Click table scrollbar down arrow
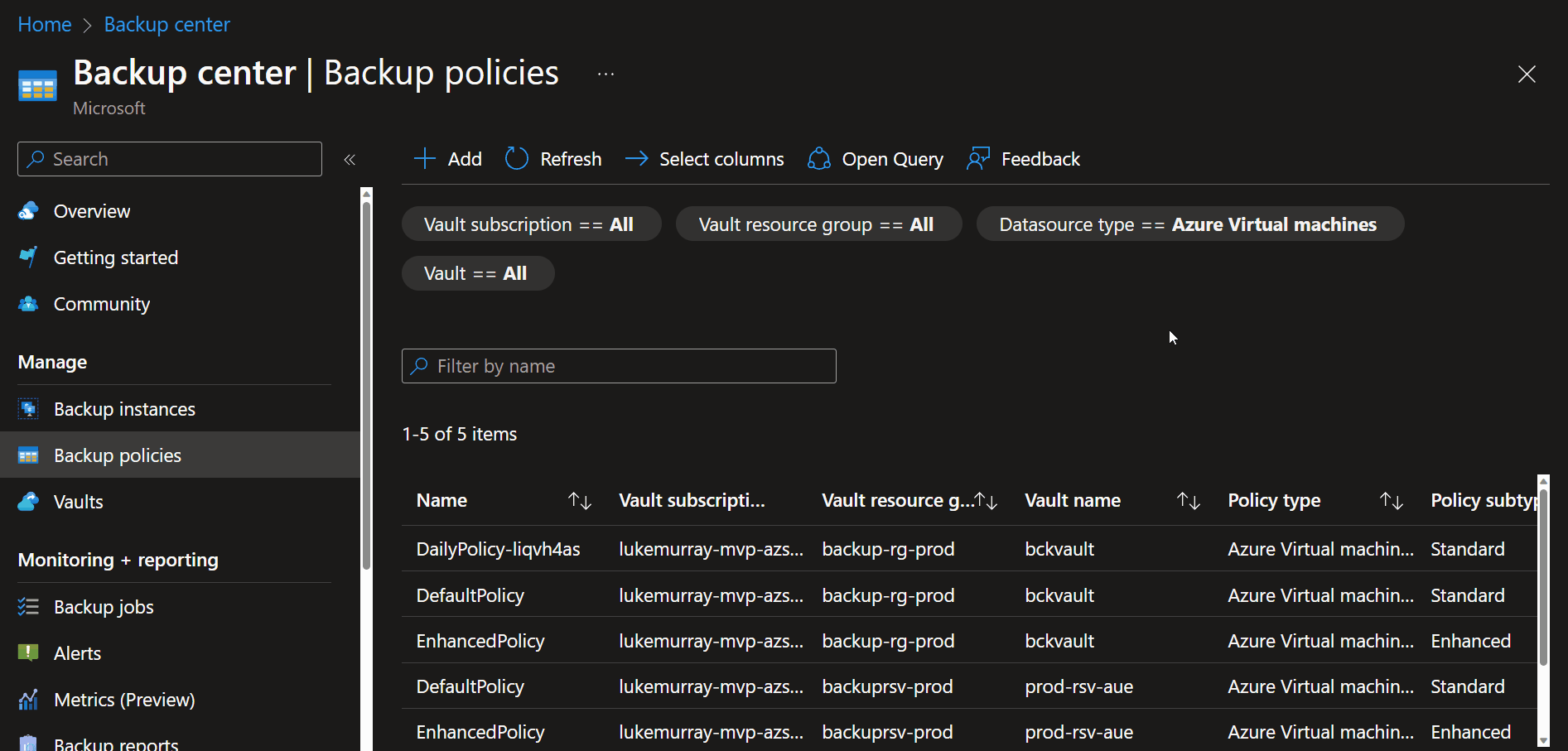Screen dimensions: 1568x751 tap(1543, 741)
